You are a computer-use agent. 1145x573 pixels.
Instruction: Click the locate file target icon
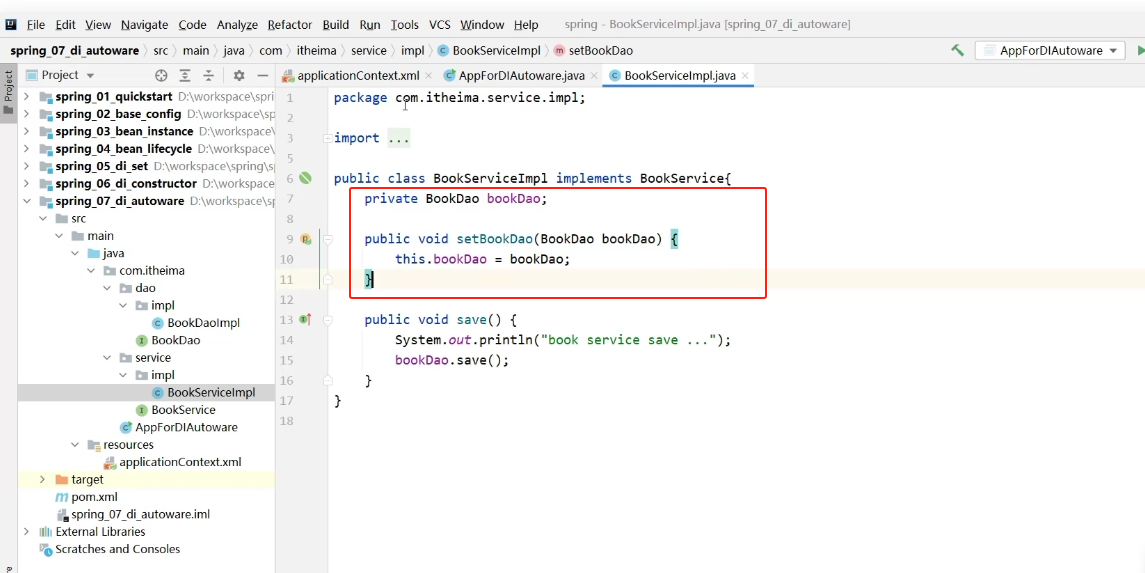point(161,75)
